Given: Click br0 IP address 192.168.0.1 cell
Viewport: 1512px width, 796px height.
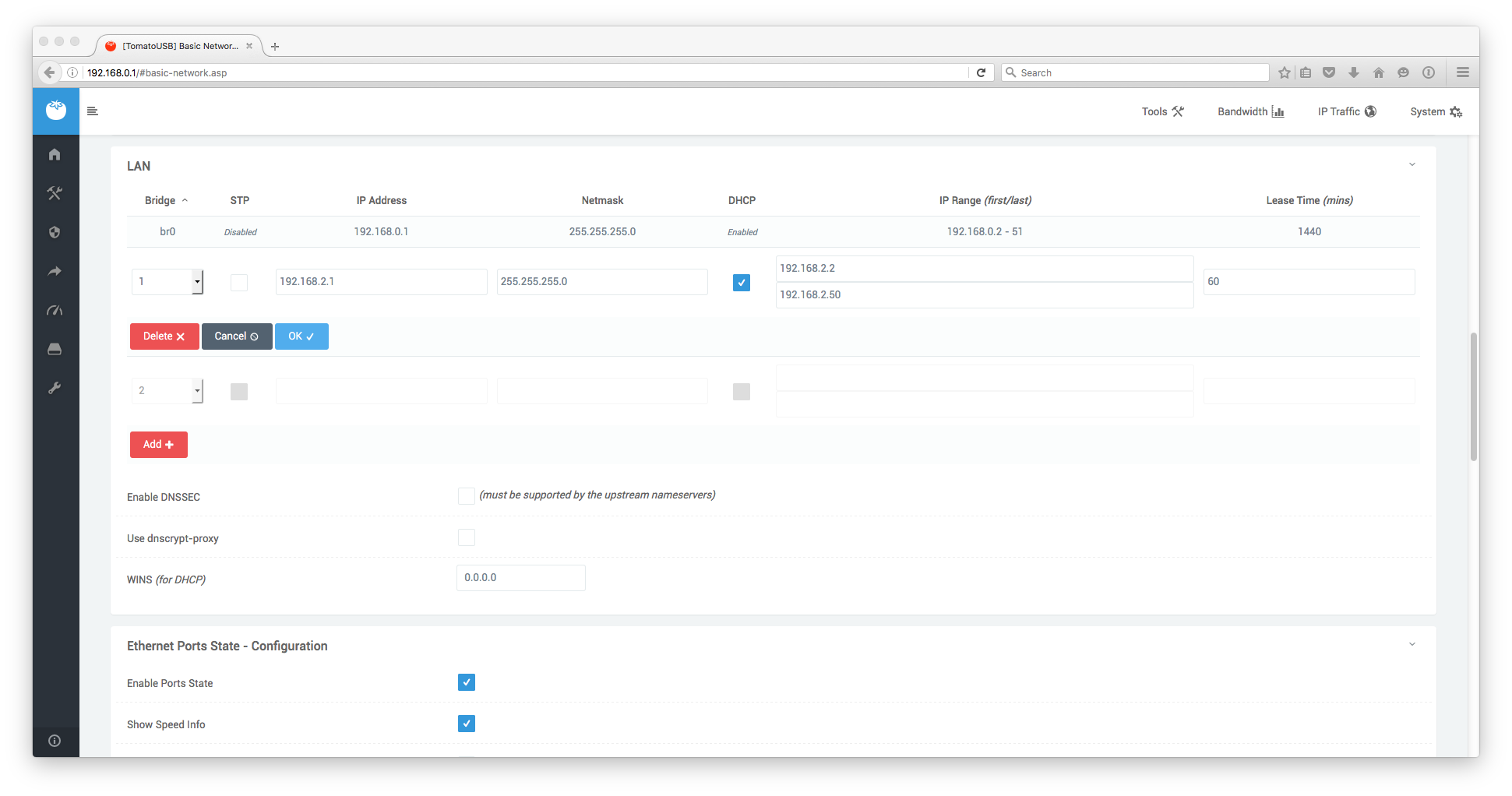Looking at the screenshot, I should [x=381, y=231].
